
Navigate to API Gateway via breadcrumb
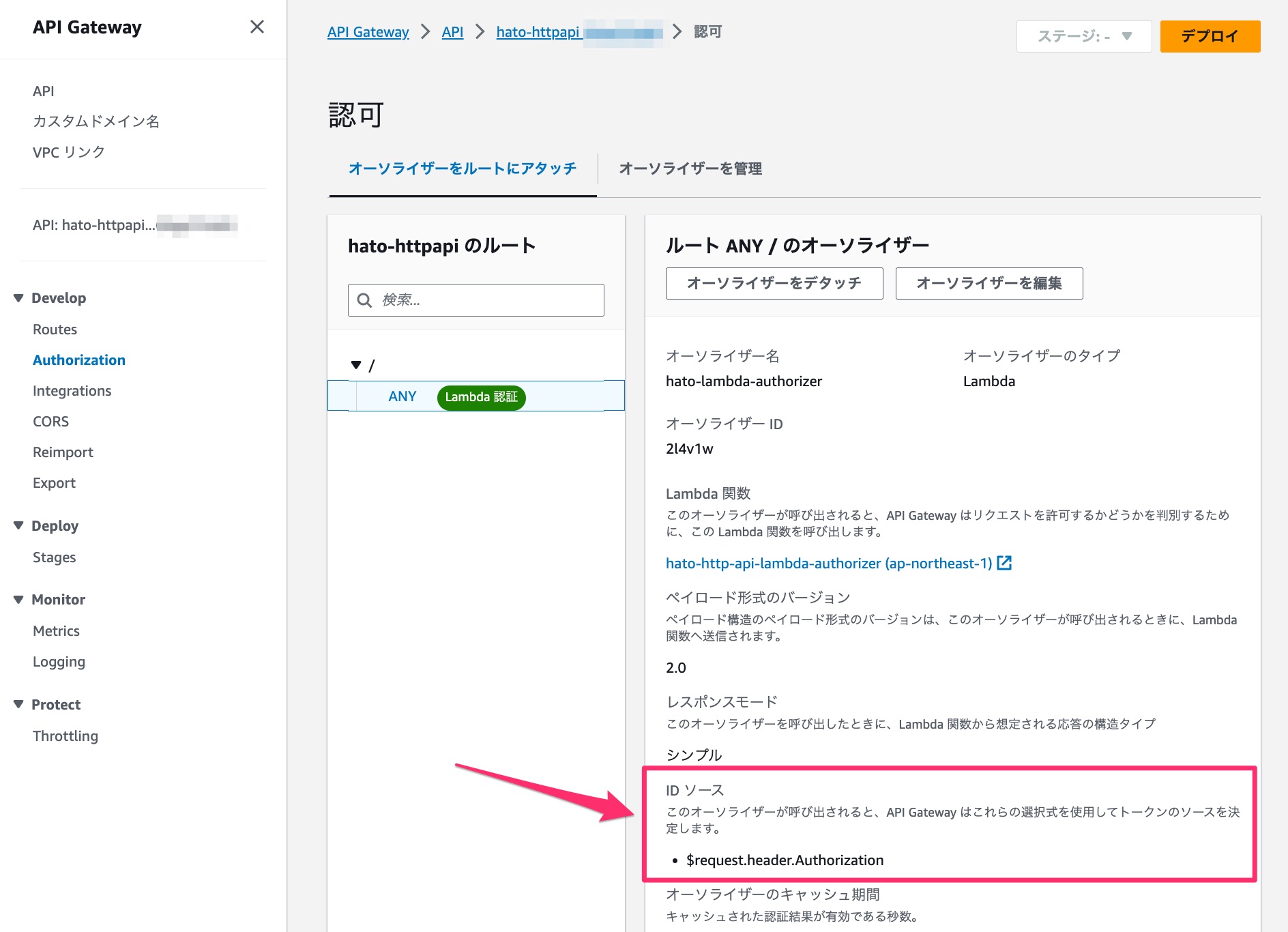368,31
